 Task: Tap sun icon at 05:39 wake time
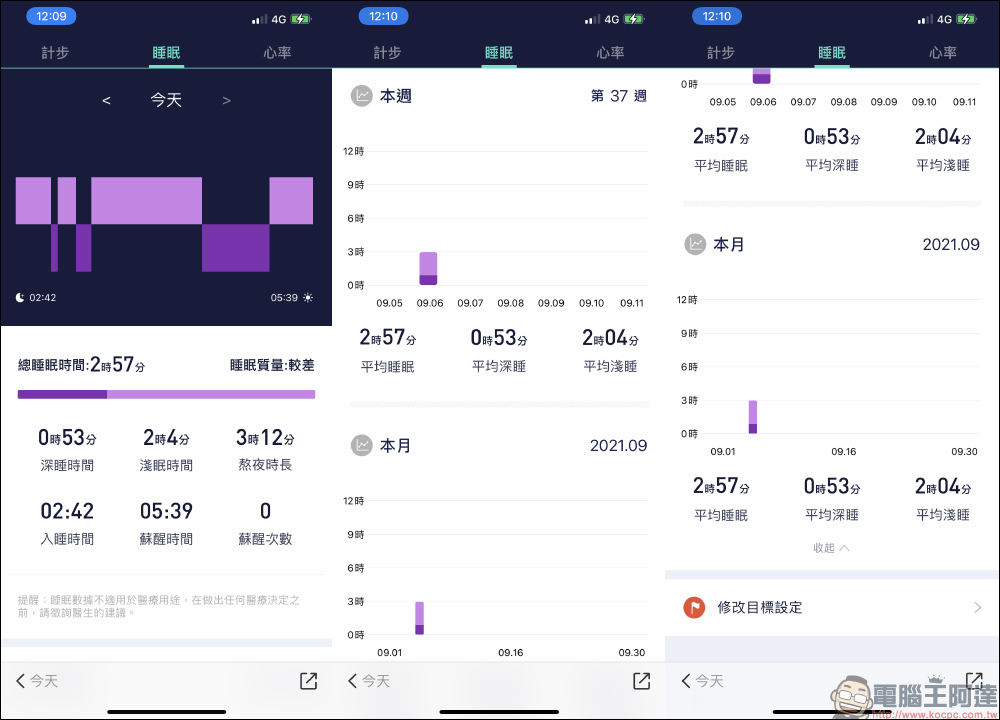(x=308, y=297)
